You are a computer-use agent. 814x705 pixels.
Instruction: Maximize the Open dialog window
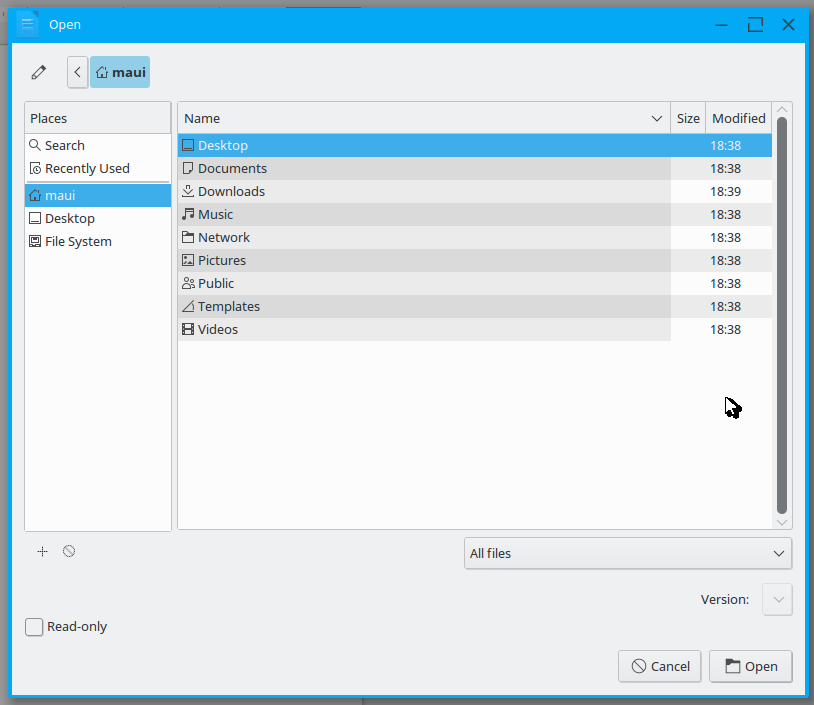(x=755, y=24)
